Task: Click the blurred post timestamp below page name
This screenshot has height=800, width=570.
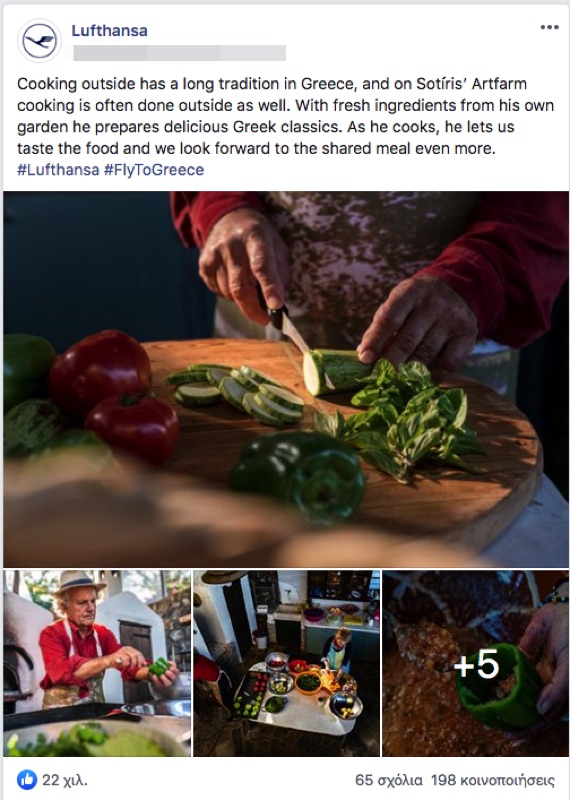Action: tap(180, 53)
